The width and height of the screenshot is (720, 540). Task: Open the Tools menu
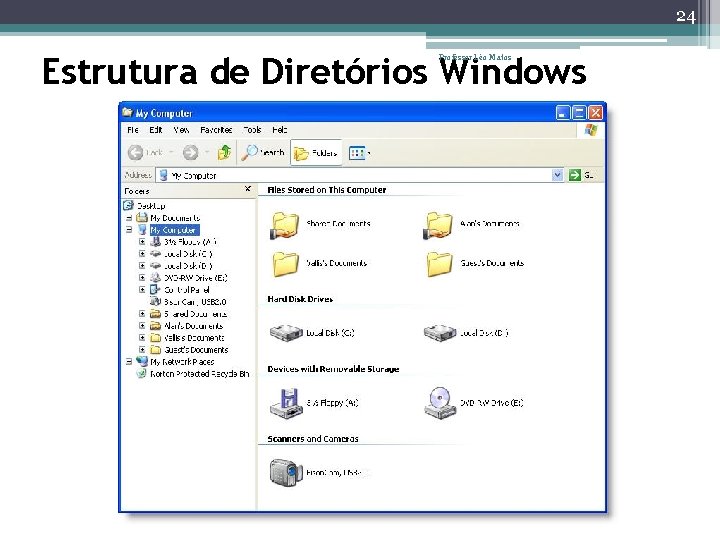(x=252, y=130)
